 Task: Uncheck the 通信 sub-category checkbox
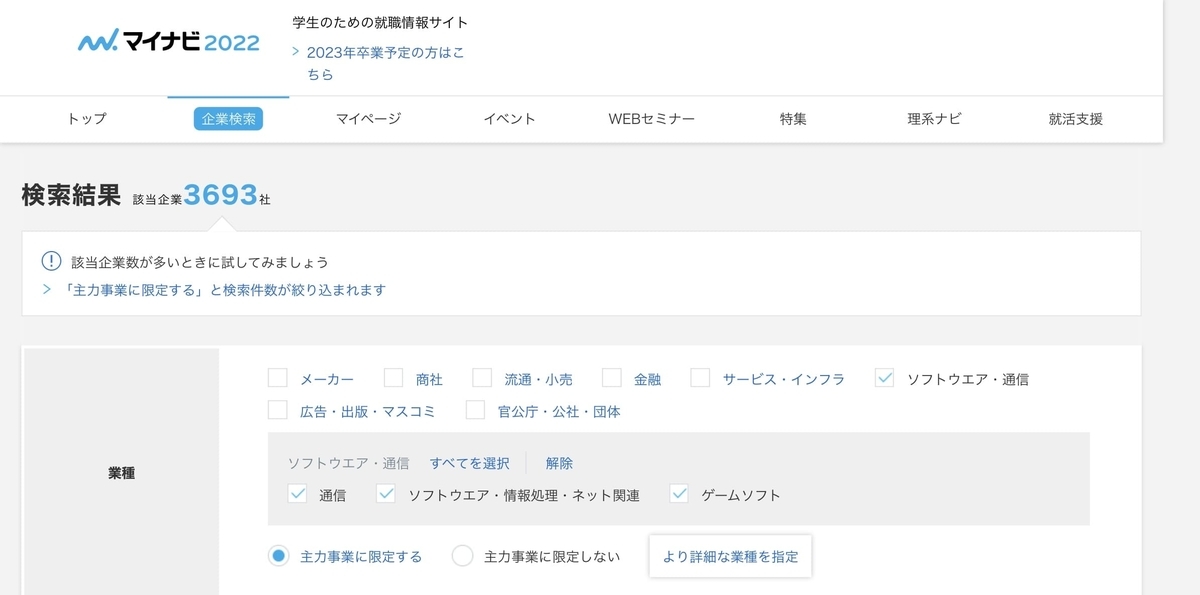[296, 493]
